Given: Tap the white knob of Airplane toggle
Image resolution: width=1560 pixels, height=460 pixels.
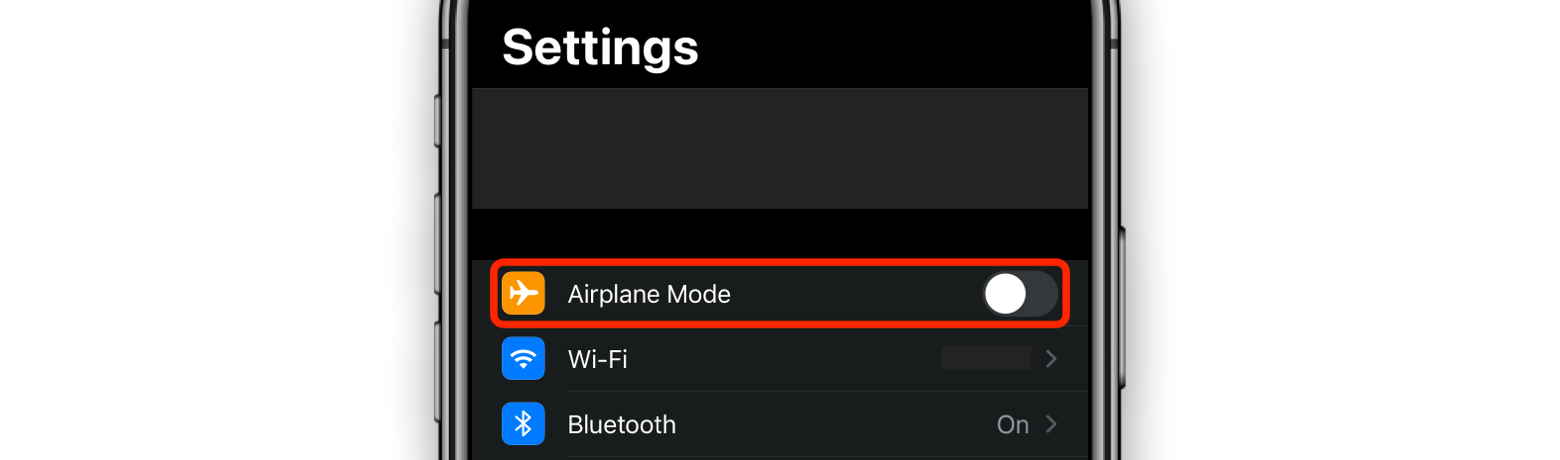Looking at the screenshot, I should [1006, 294].
